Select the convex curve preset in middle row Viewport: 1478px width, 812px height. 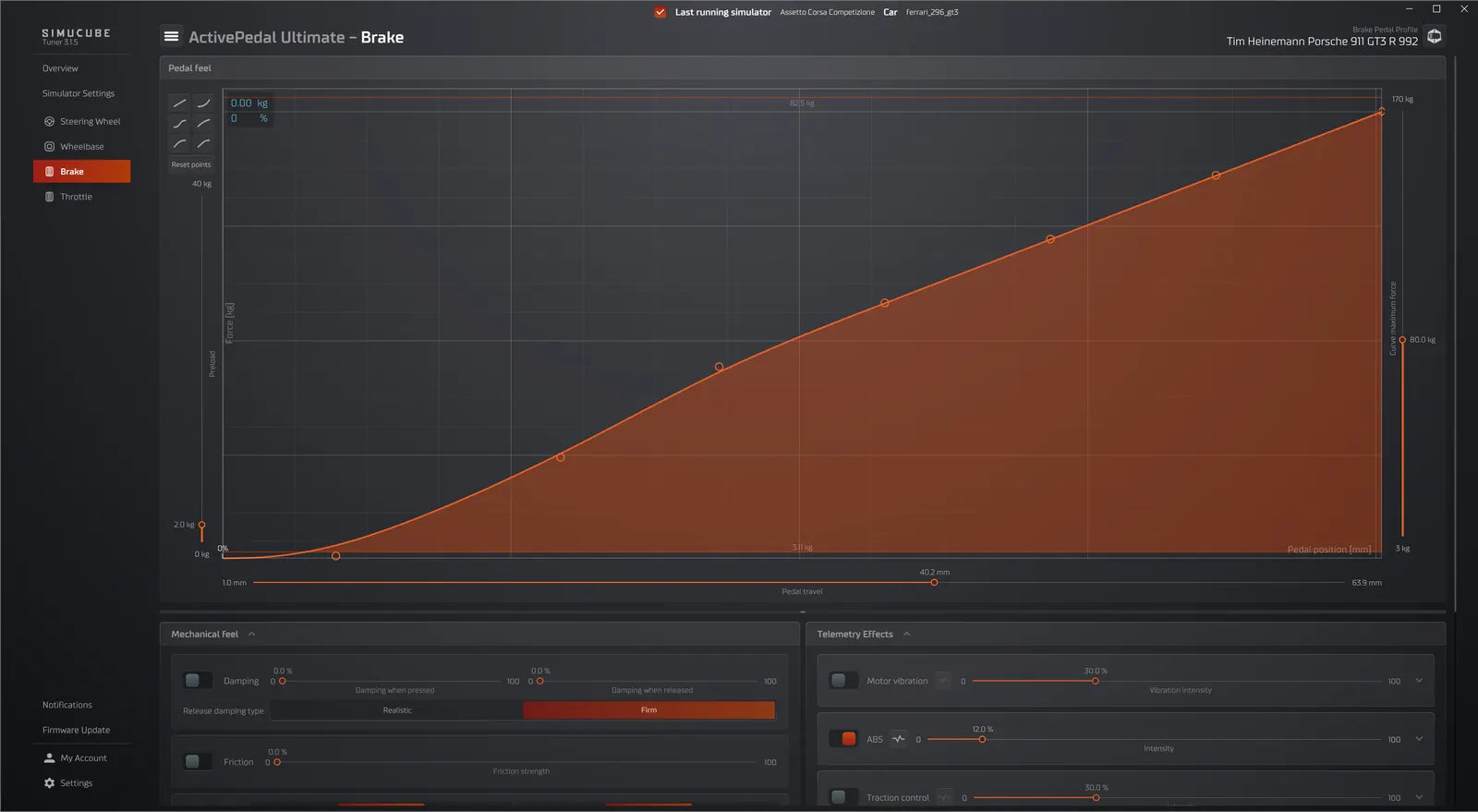(203, 124)
